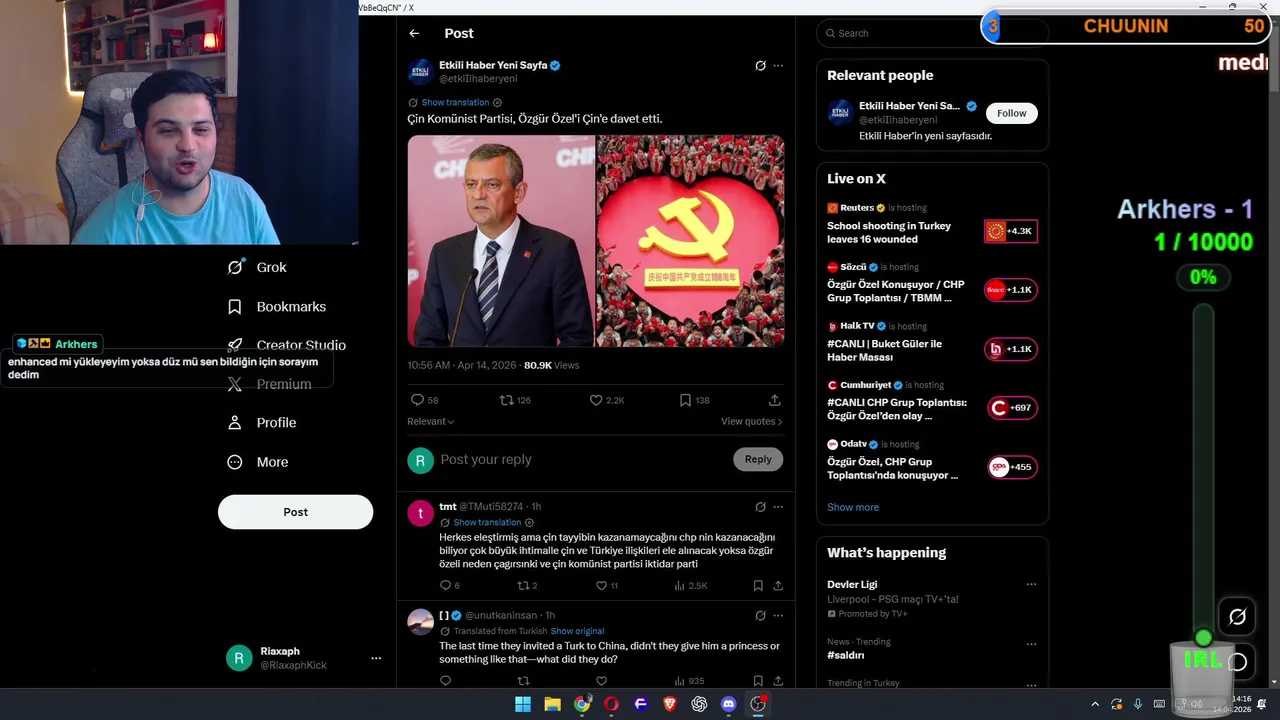Open options for #saldırı trend
Screen dimensions: 1280x720
pyautogui.click(x=1031, y=644)
